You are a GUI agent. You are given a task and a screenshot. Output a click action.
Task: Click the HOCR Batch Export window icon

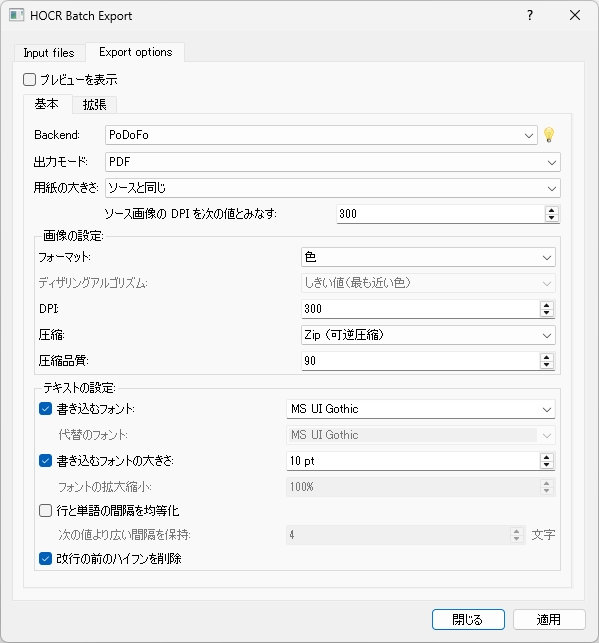pos(16,16)
